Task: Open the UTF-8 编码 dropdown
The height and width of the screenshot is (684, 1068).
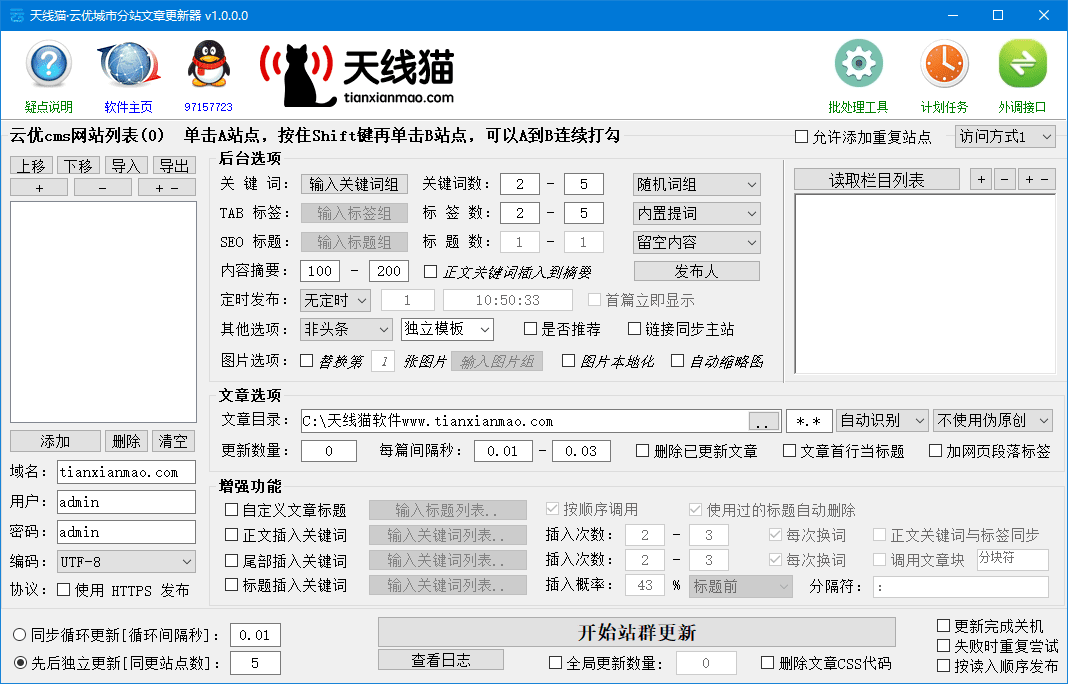Action: 126,562
